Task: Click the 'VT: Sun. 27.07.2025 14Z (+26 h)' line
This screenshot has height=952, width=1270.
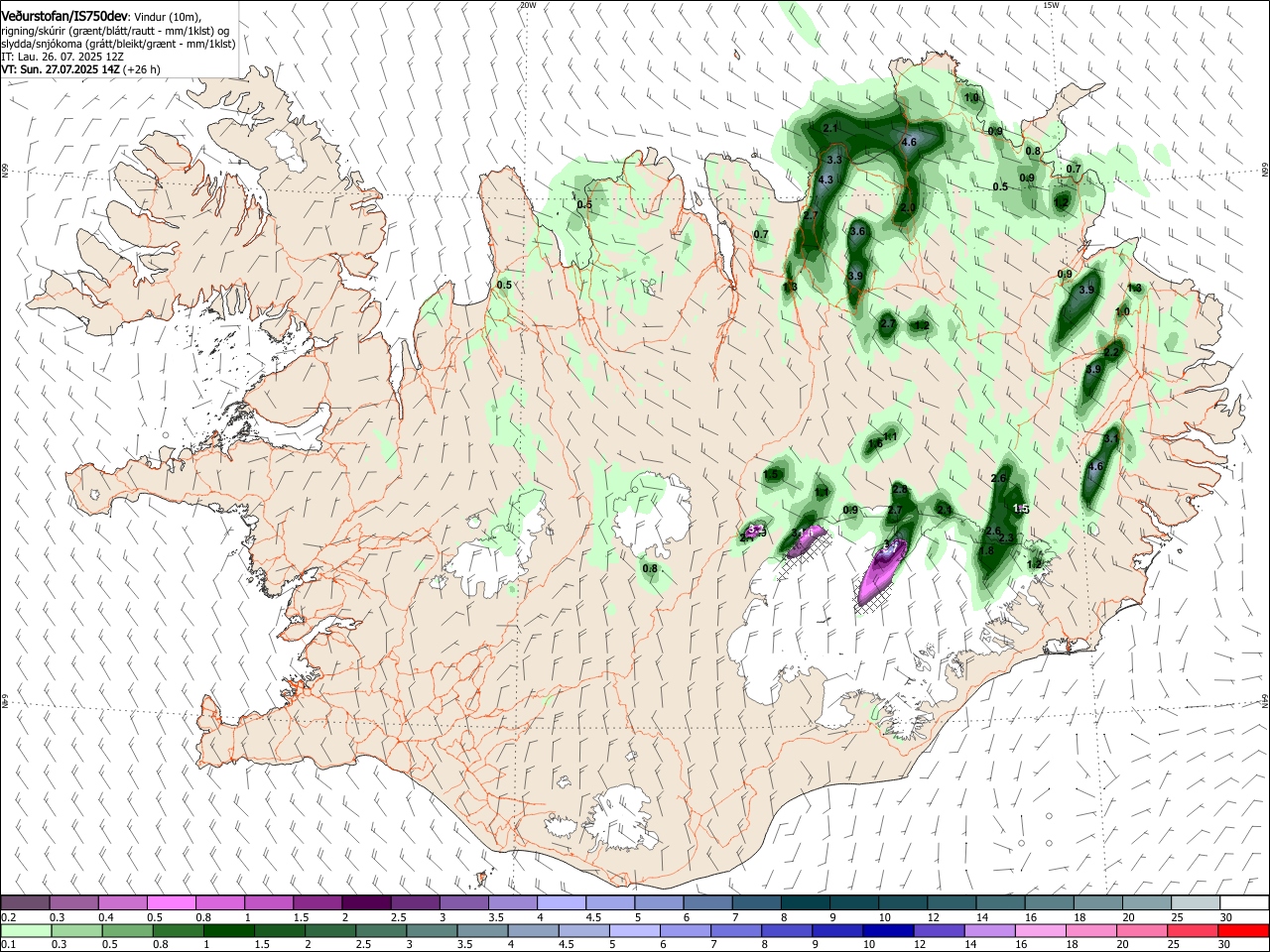Action: 80,70
